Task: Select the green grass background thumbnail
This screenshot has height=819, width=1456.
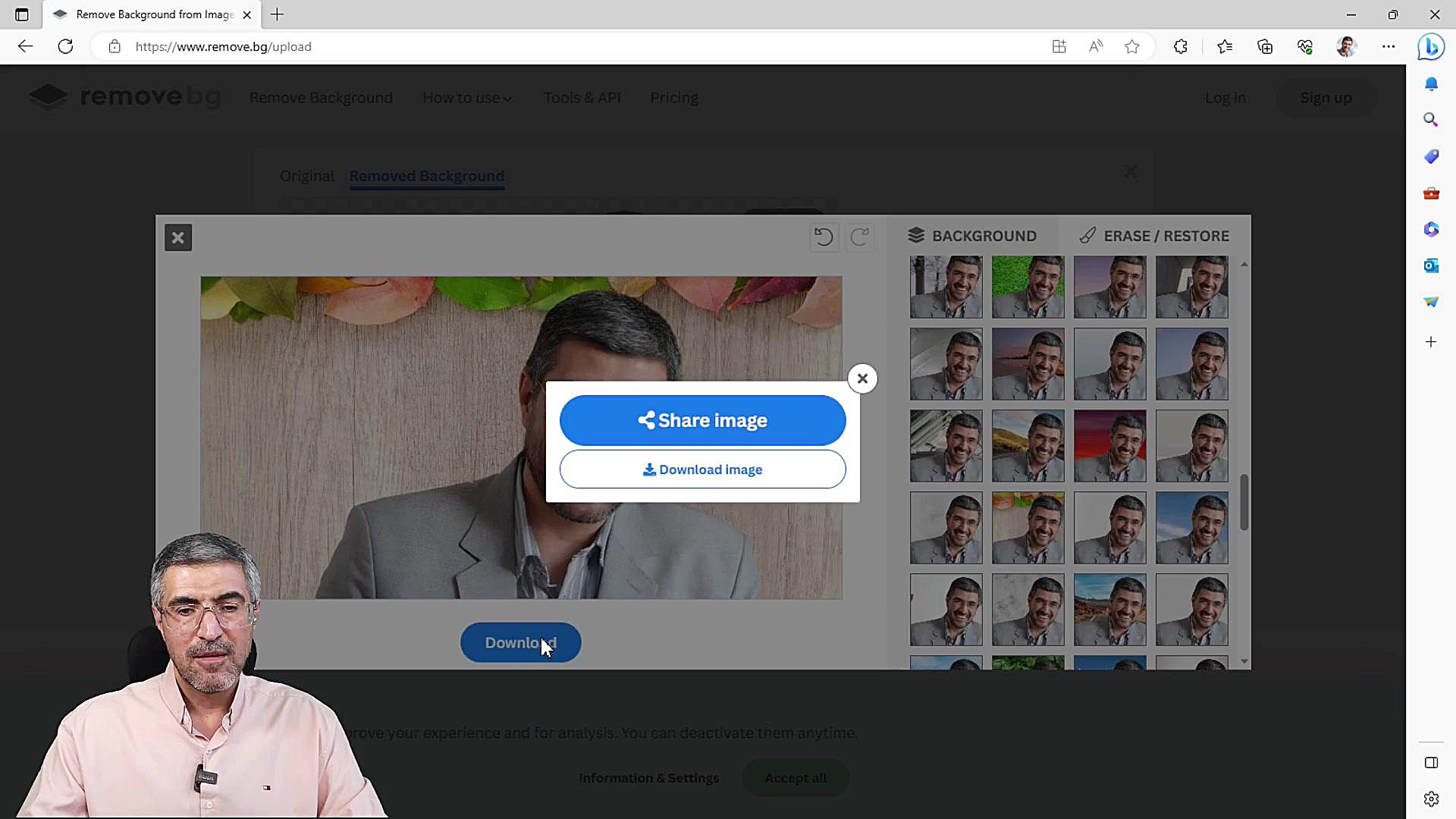Action: (1028, 287)
